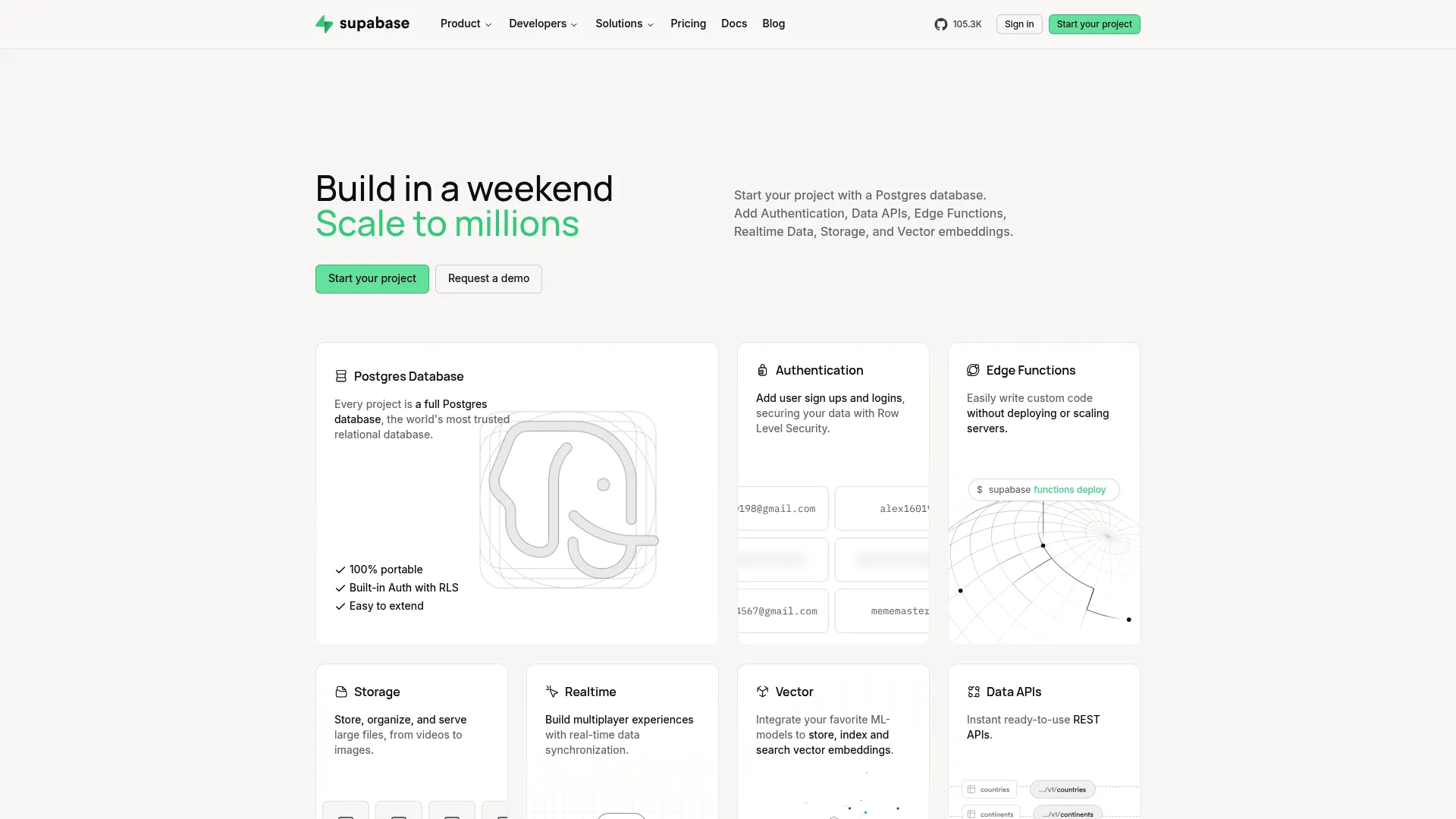This screenshot has width=1456, height=819.
Task: Open the Docs link in navigation
Action: [734, 24]
